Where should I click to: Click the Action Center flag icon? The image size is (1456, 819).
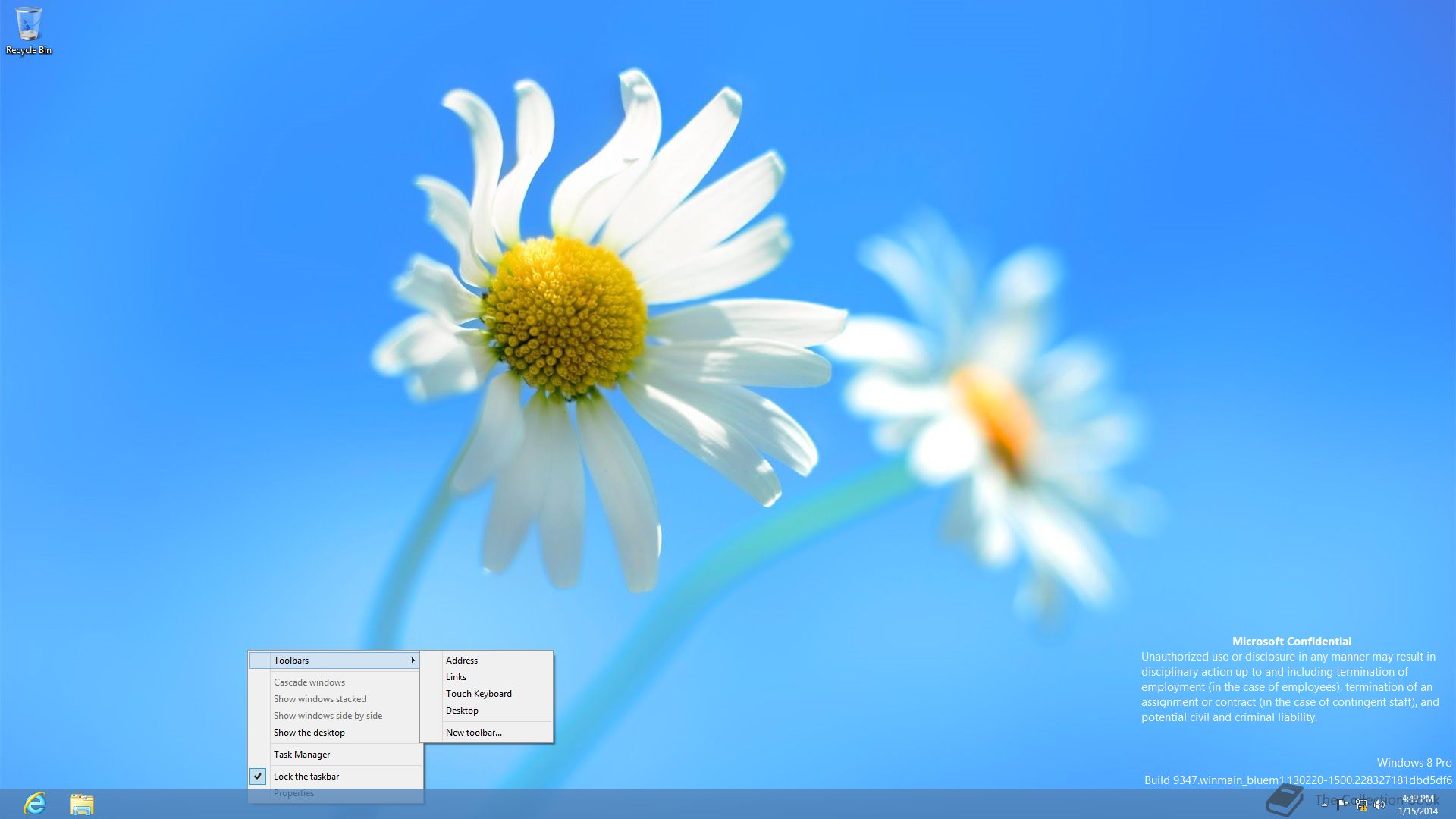tap(1342, 804)
